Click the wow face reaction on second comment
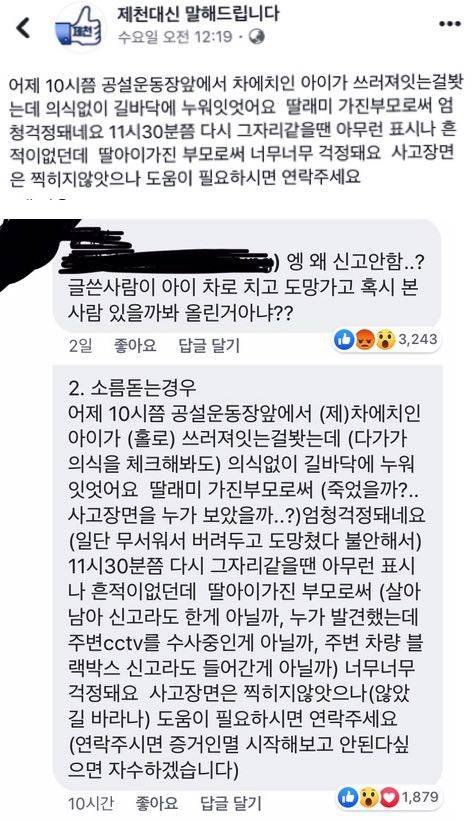 (368, 798)
